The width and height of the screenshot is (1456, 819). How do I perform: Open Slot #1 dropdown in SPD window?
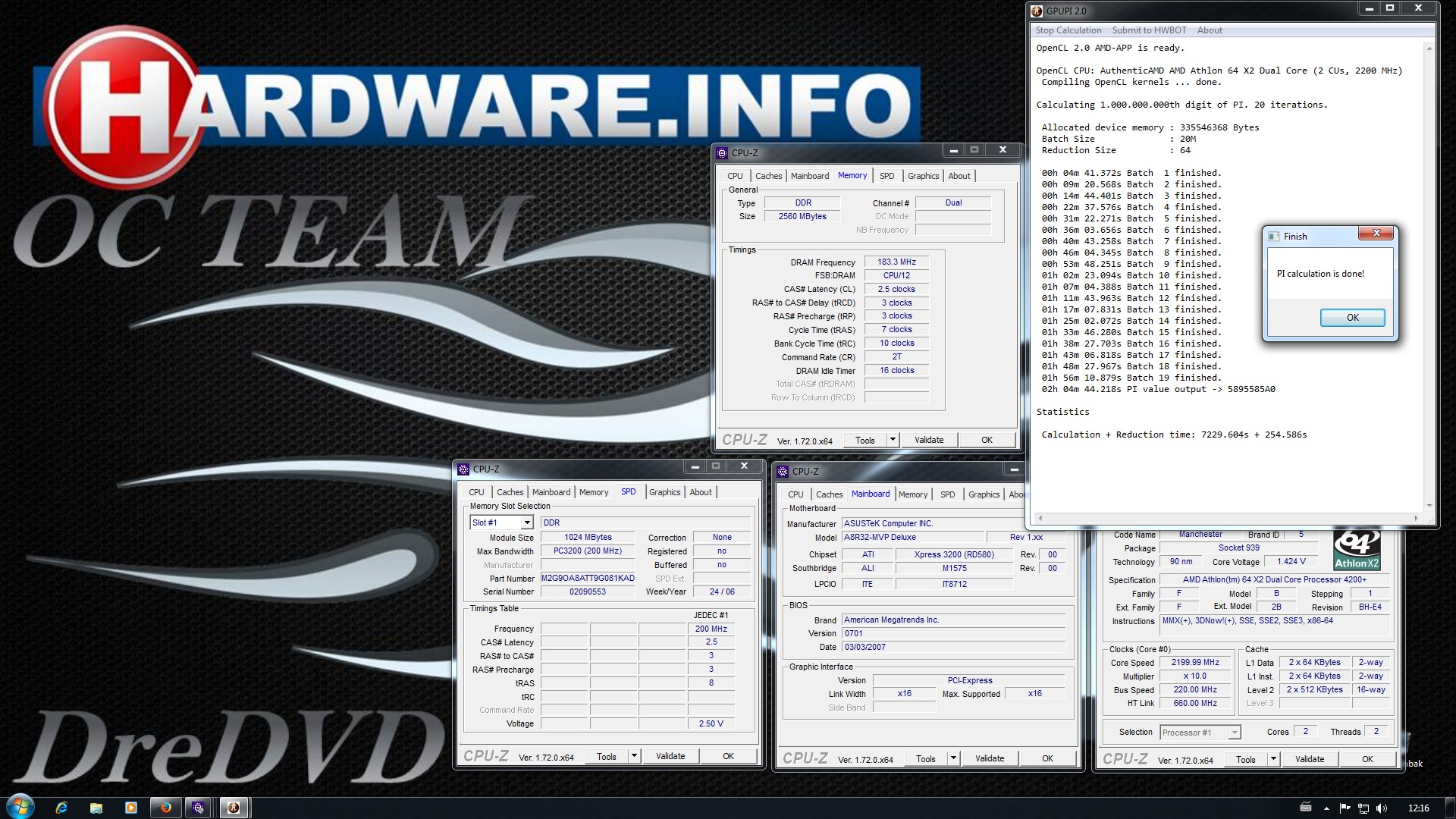(x=527, y=523)
